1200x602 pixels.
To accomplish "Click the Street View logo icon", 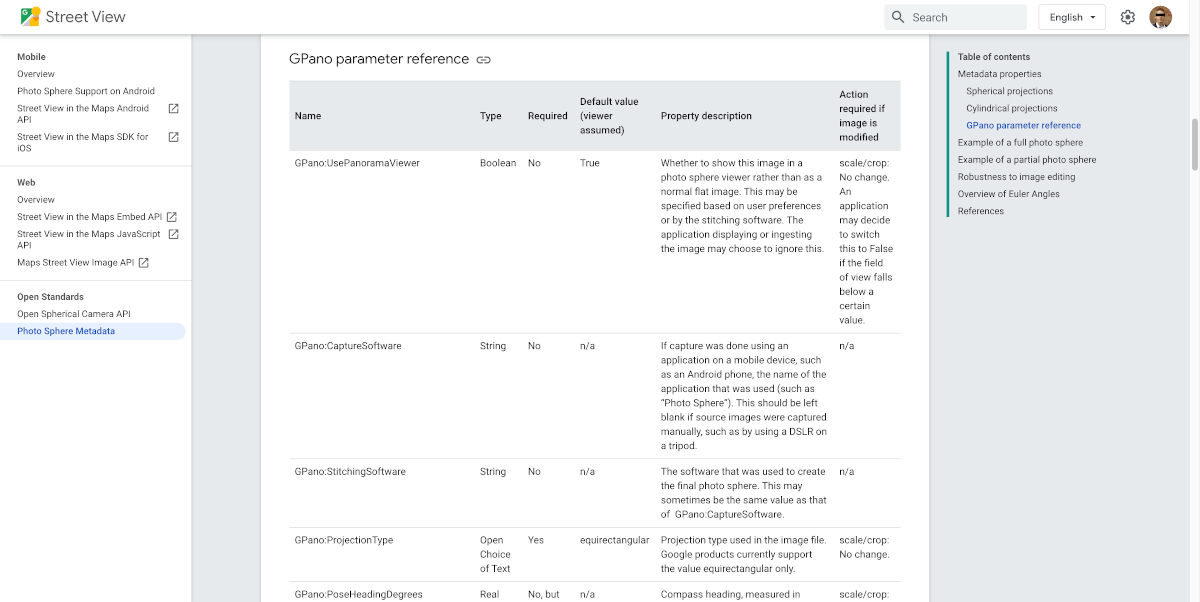I will point(29,16).
